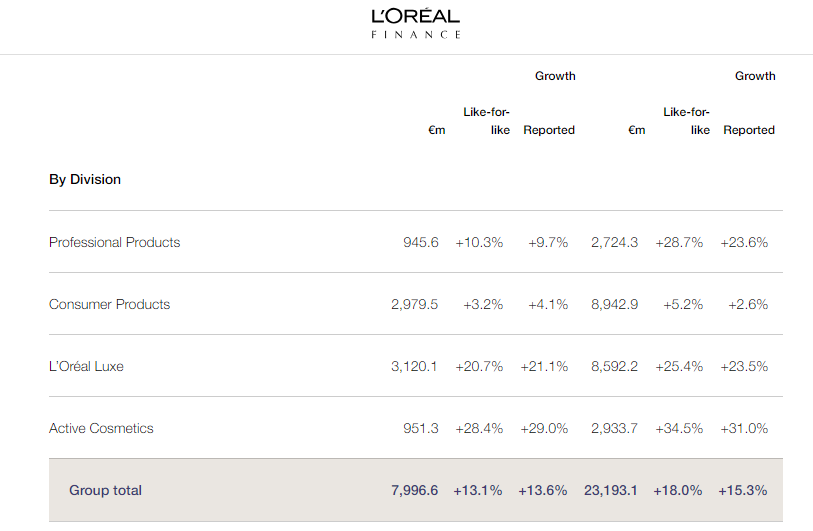This screenshot has width=813, height=531.
Task: Click the L'Oréal Finance logo
Action: pyautogui.click(x=415, y=24)
